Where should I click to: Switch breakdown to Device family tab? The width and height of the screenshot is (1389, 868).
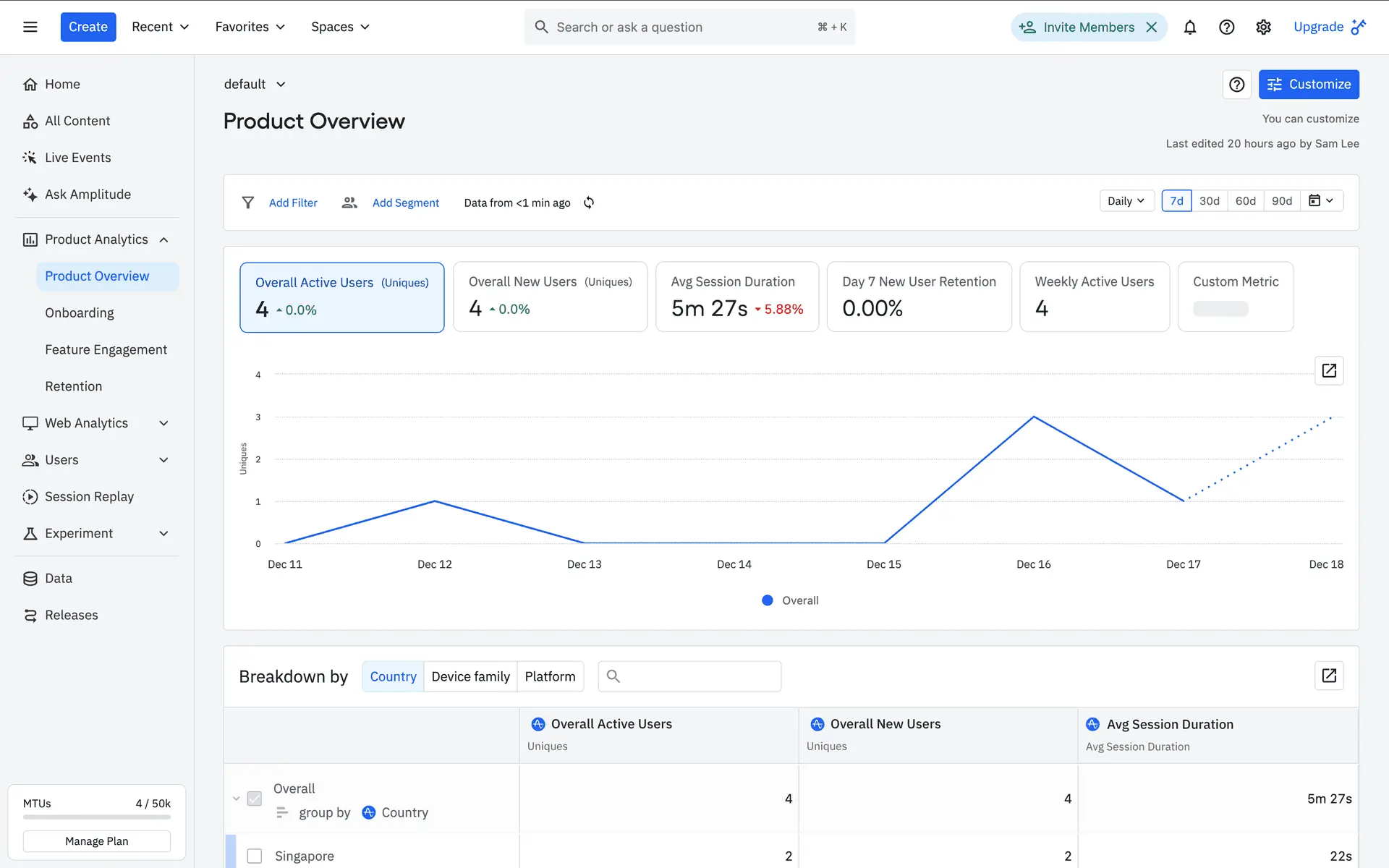[x=470, y=676]
